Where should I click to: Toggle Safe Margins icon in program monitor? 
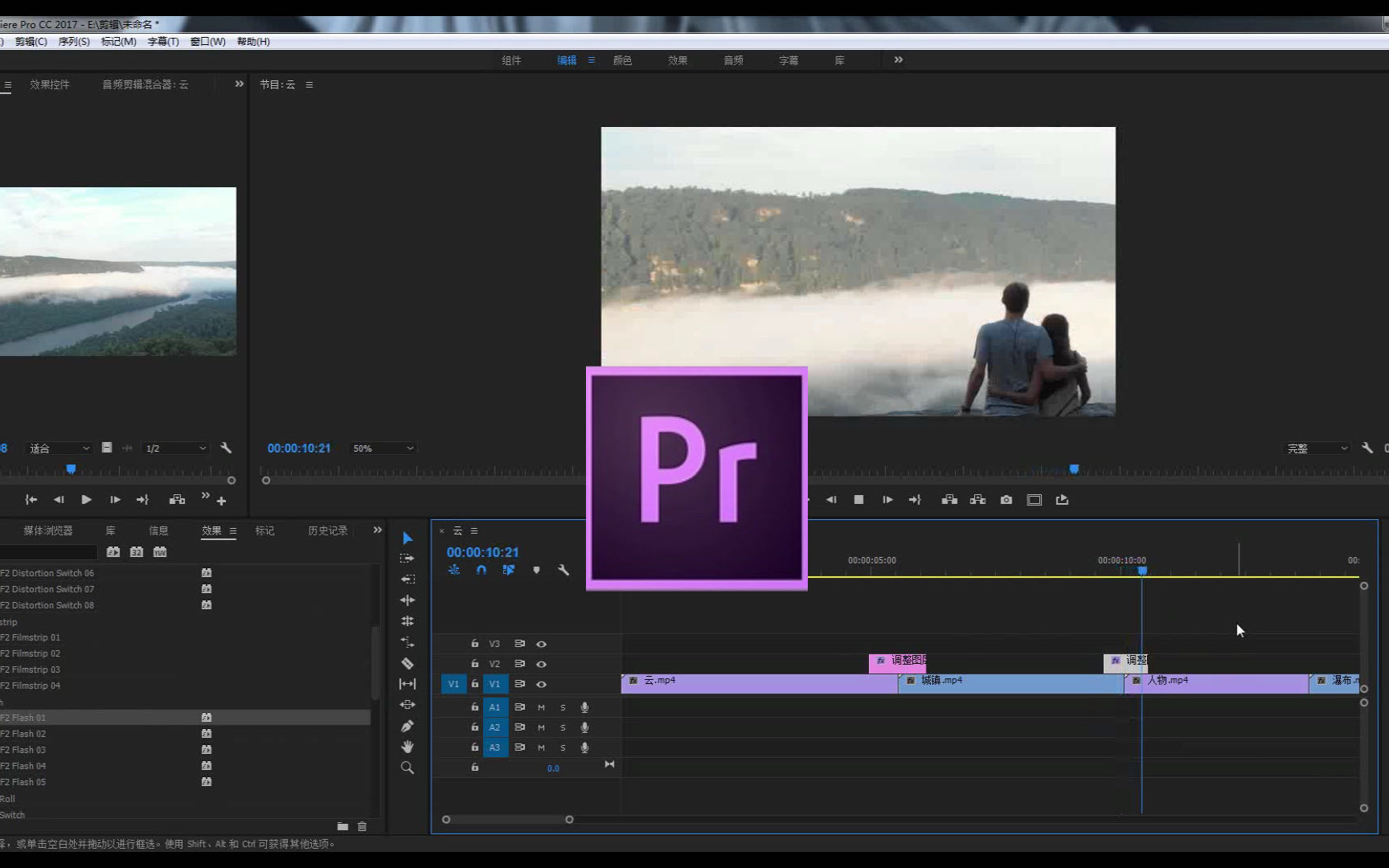1035,500
